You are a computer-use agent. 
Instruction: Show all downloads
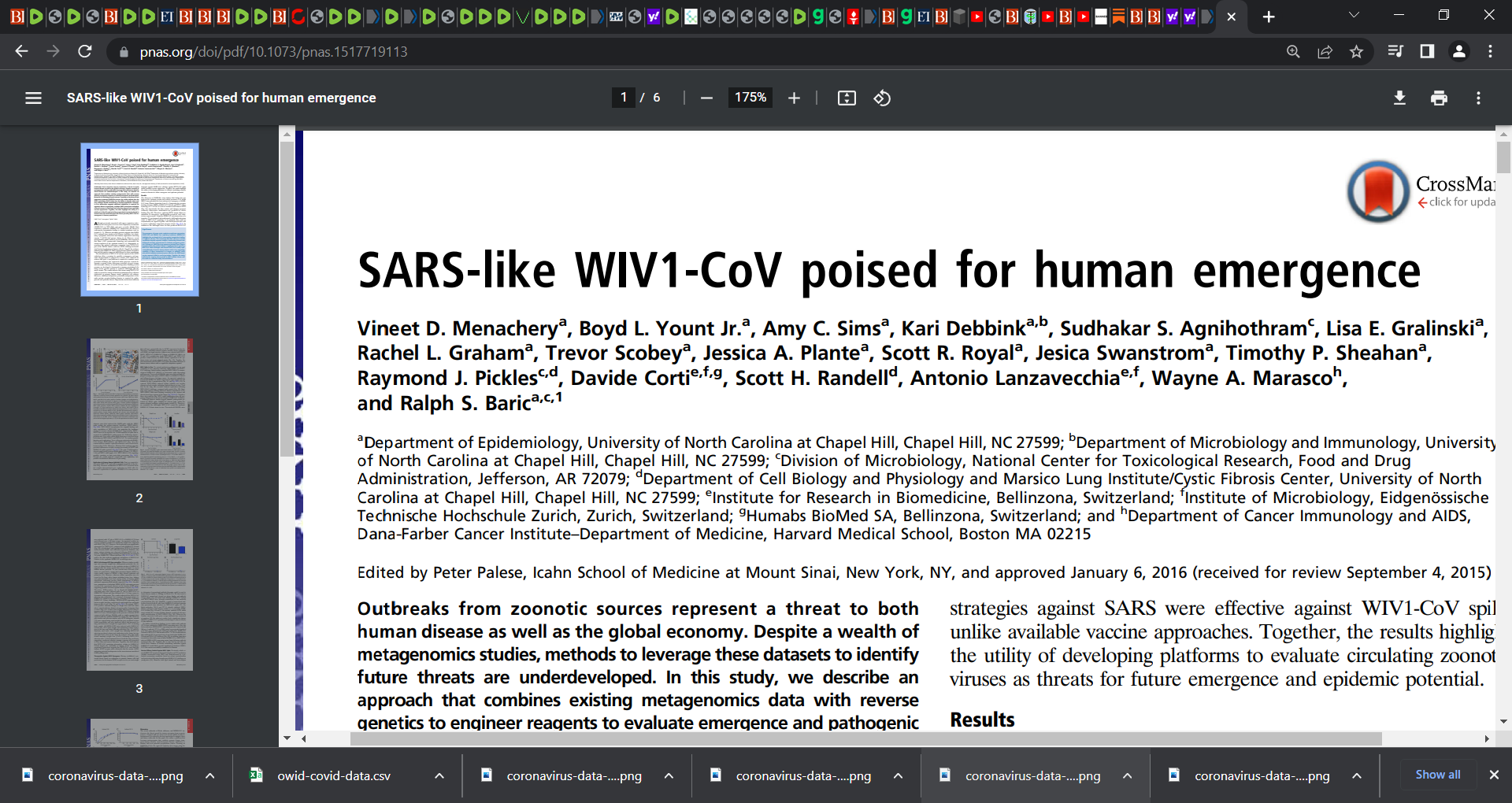coord(1438,775)
